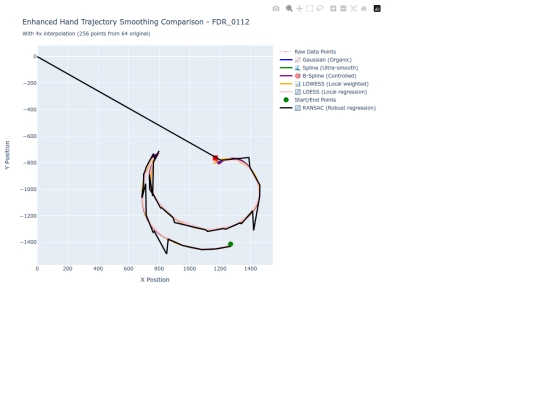
Task: Click the Autoscale axes icon
Action: click(x=353, y=9)
